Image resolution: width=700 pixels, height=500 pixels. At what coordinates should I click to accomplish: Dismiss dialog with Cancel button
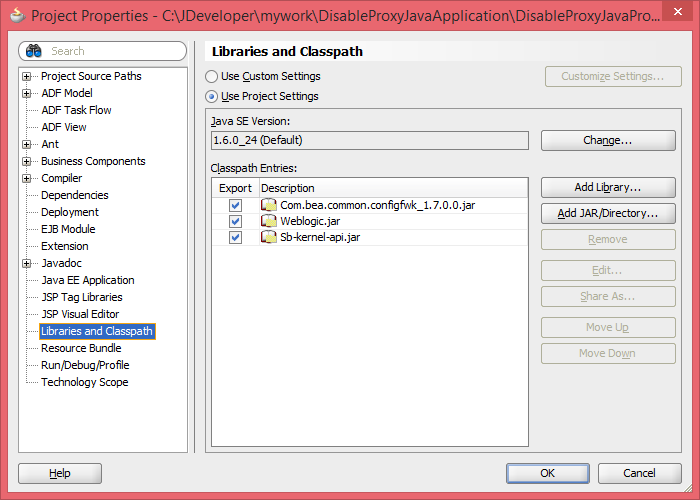(x=640, y=473)
